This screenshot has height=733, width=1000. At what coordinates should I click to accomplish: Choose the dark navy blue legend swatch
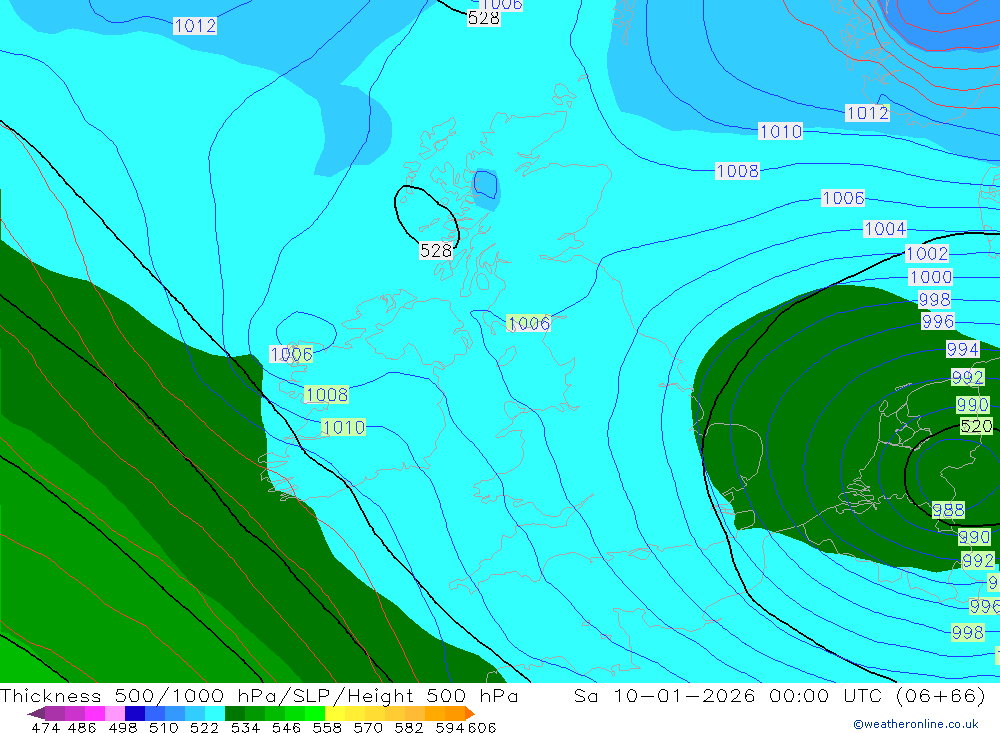click(135, 713)
